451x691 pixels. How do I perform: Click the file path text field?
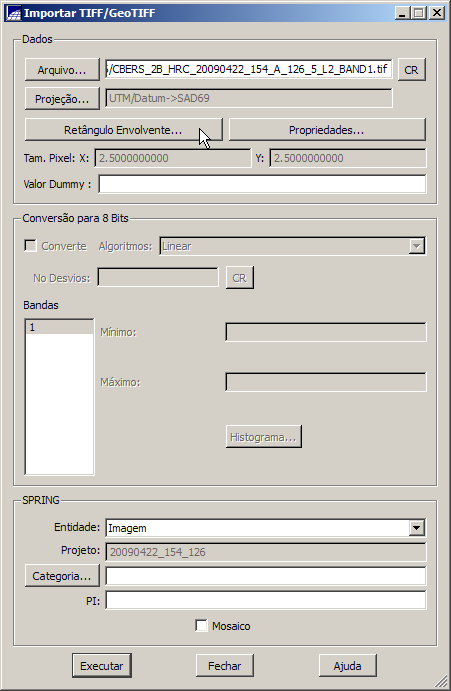point(249,69)
